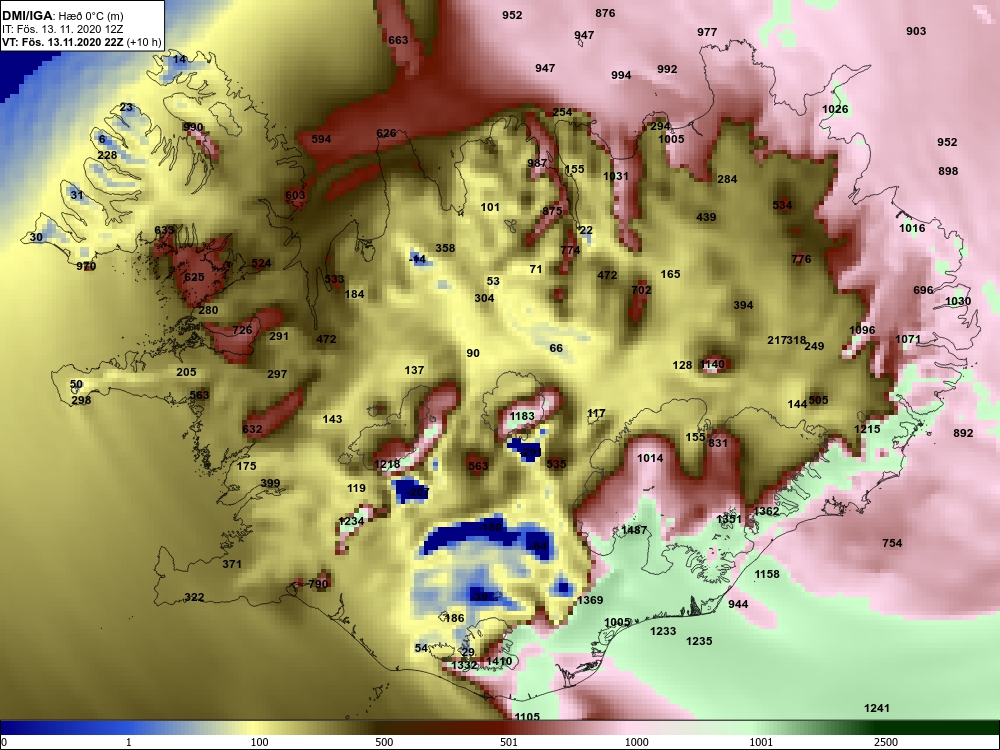This screenshot has width=1000, height=750.
Task: Pick the map value '625'
Action: 194,277
